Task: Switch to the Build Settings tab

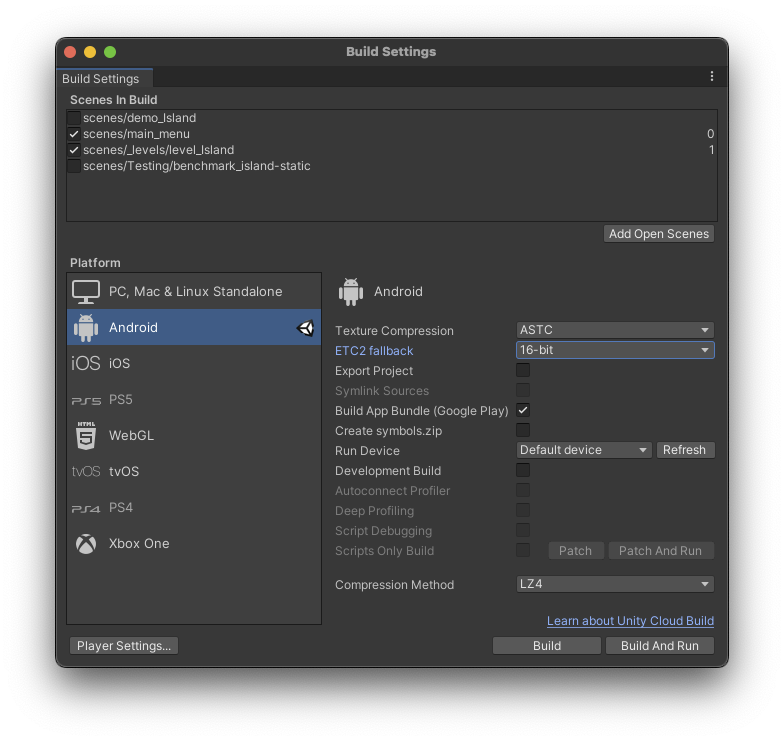Action: (101, 79)
